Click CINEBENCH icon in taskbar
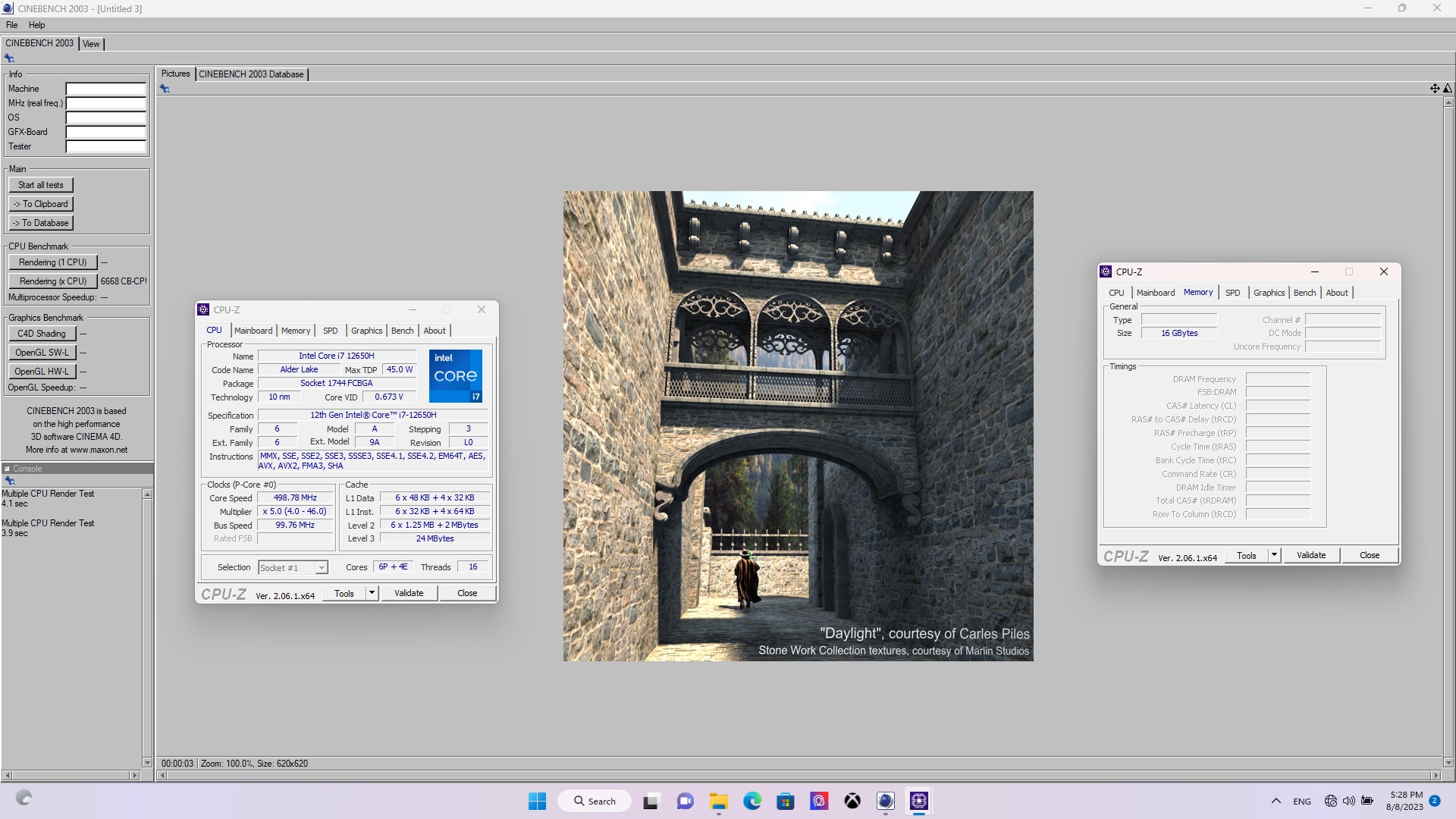The width and height of the screenshot is (1456, 819). [886, 801]
